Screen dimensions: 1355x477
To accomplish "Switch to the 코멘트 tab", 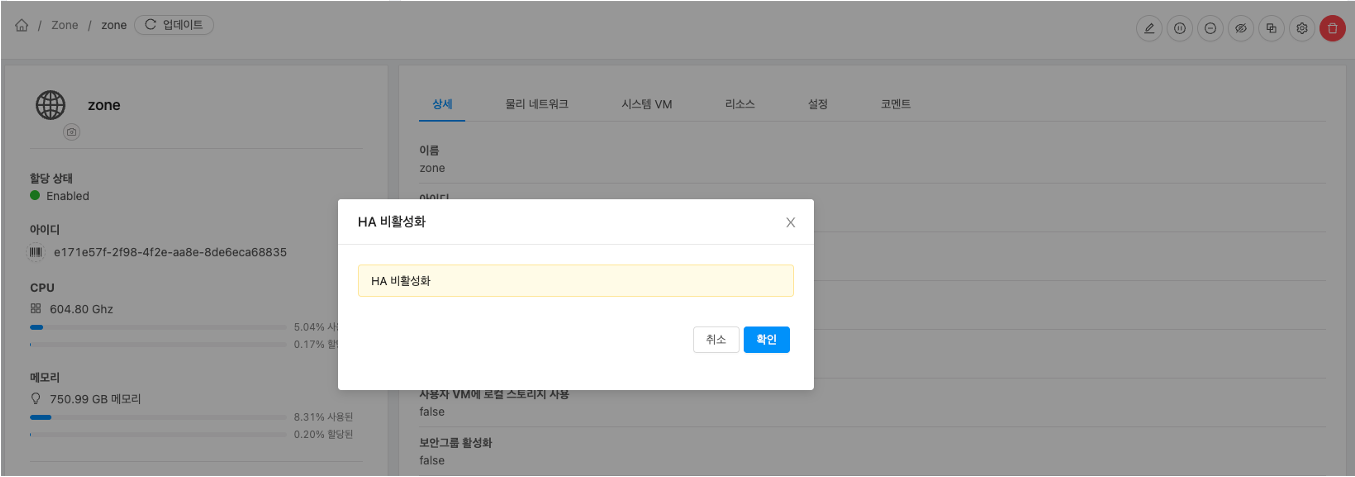I will pos(896,104).
